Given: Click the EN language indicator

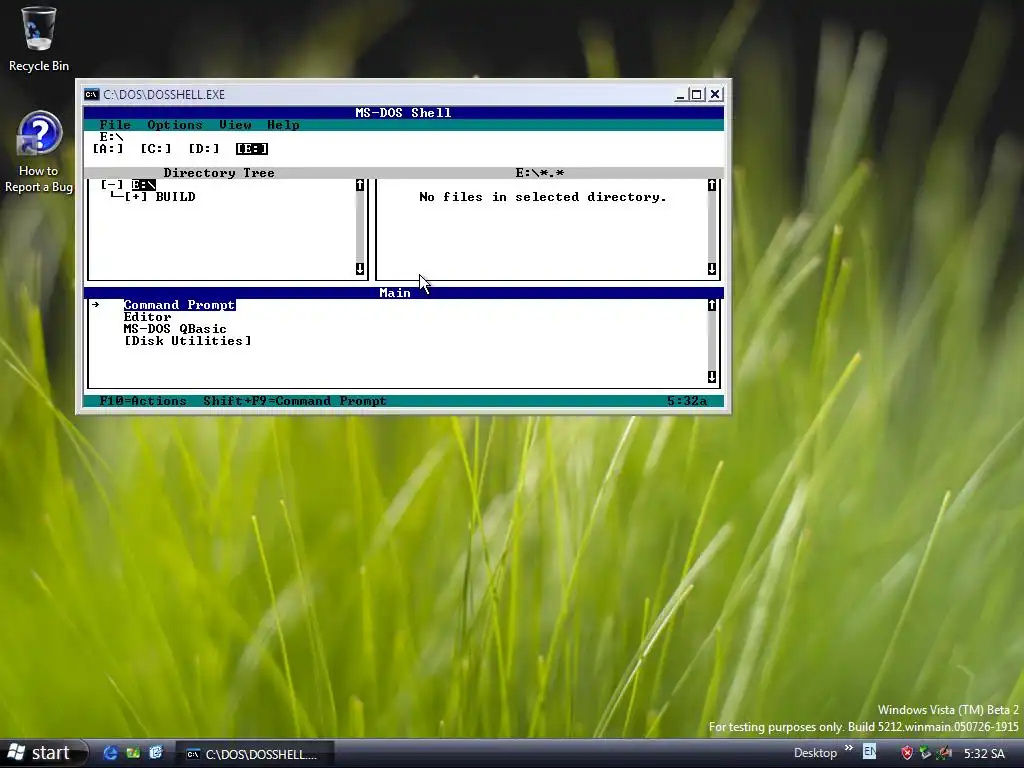Looking at the screenshot, I should tap(870, 752).
